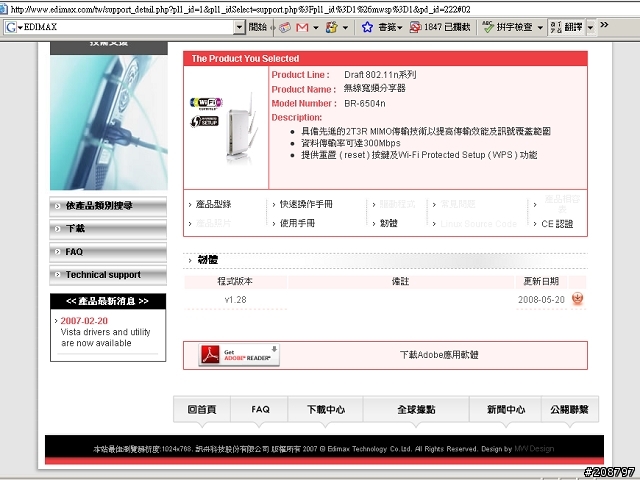This screenshot has height=480, width=640.
Task: Click the blue star bookmark icon
Action: click(x=367, y=27)
